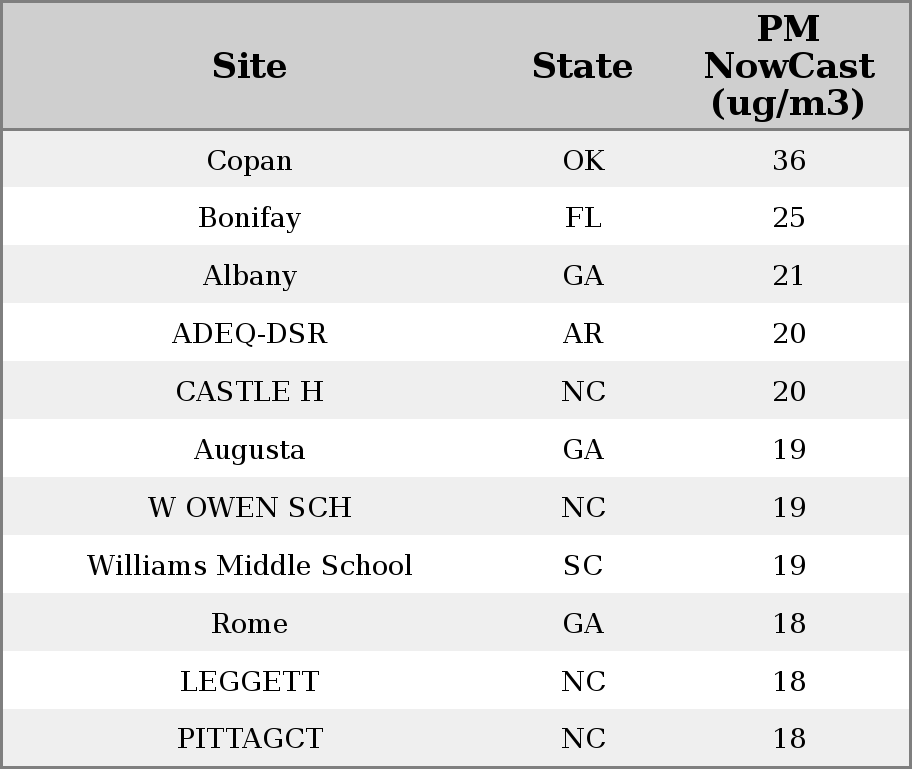Click the Rome site name
Screen dimensions: 912x769
tap(249, 624)
